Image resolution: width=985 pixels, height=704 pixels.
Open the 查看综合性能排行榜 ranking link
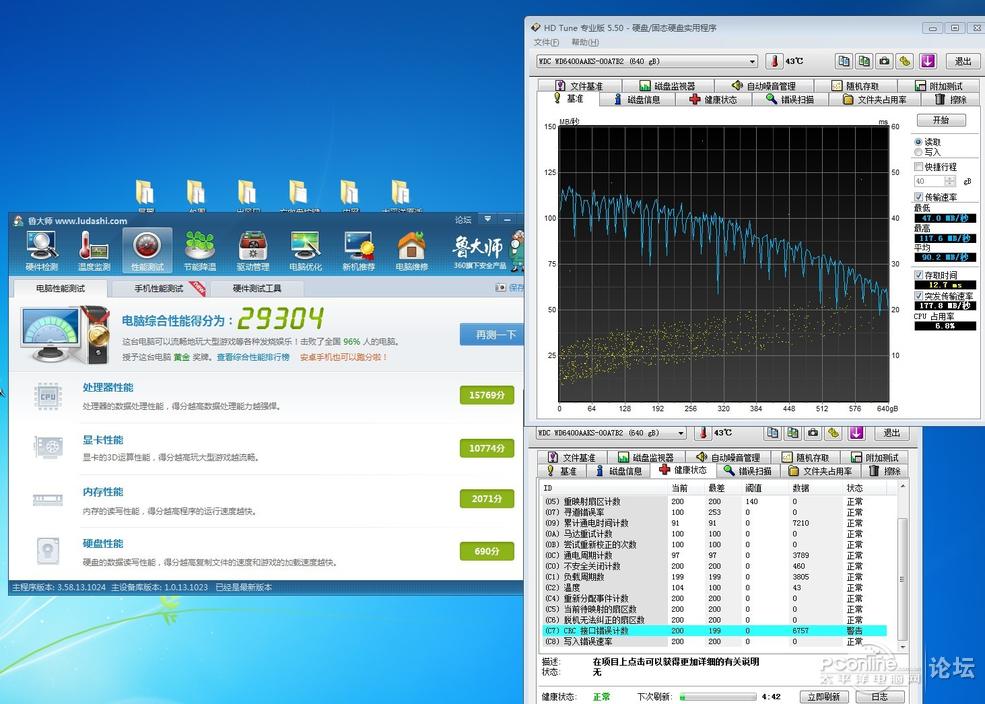pos(253,357)
